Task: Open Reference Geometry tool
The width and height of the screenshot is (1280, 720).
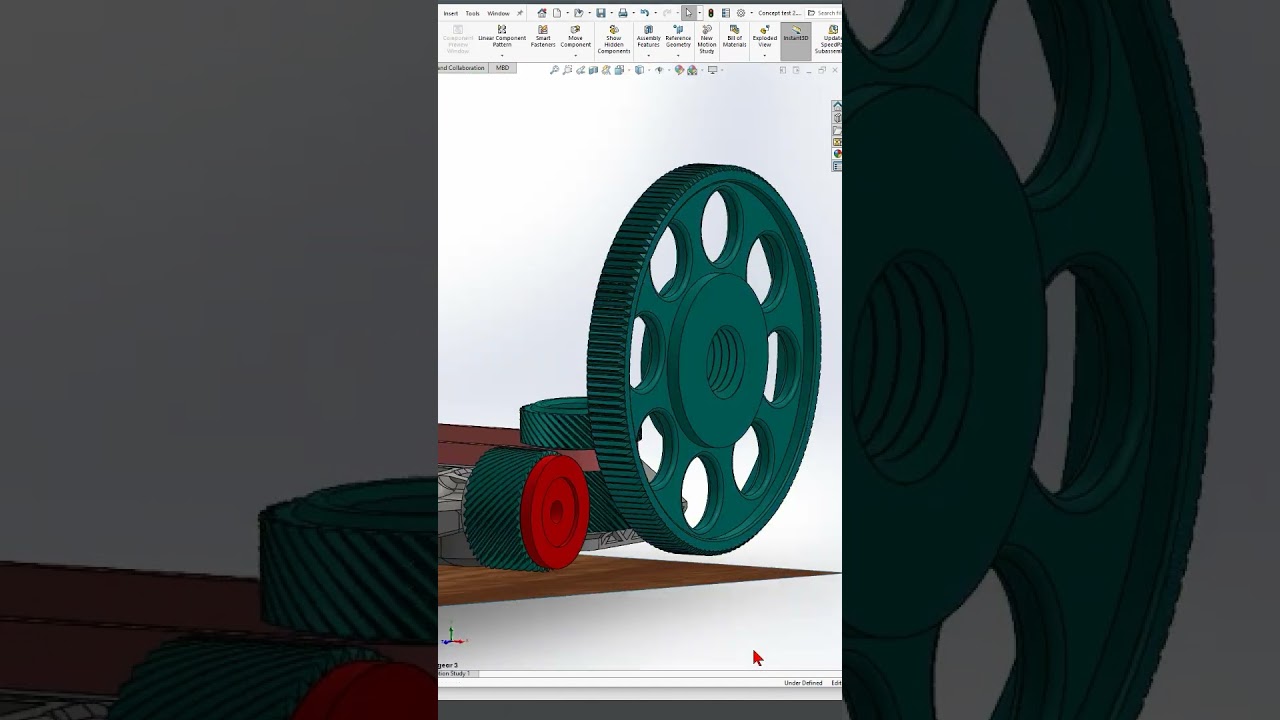Action: point(678,37)
